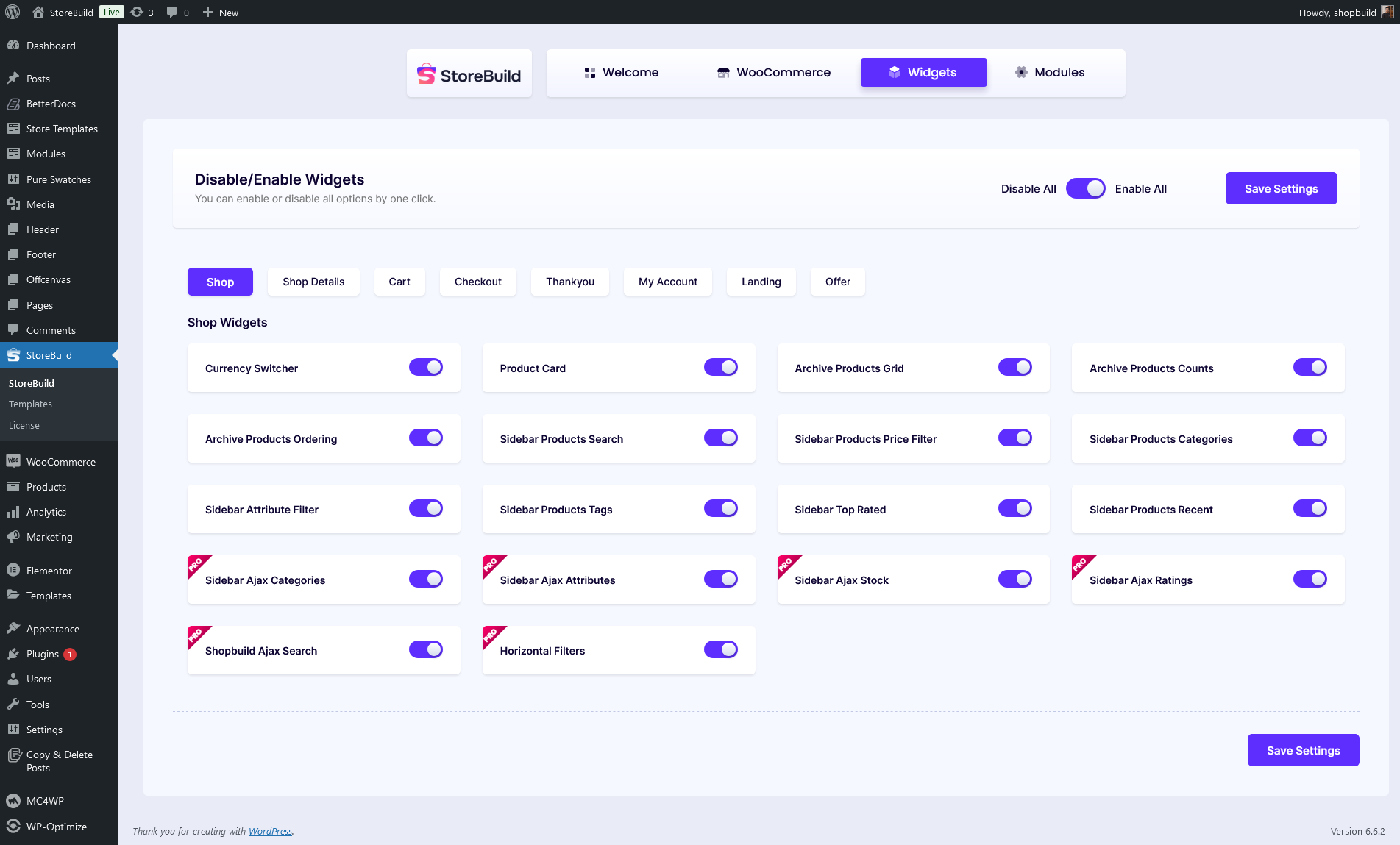Screen dimensions: 1400x845
Task: Click the Pure Swatches icon in sidebar
Action: point(13,179)
